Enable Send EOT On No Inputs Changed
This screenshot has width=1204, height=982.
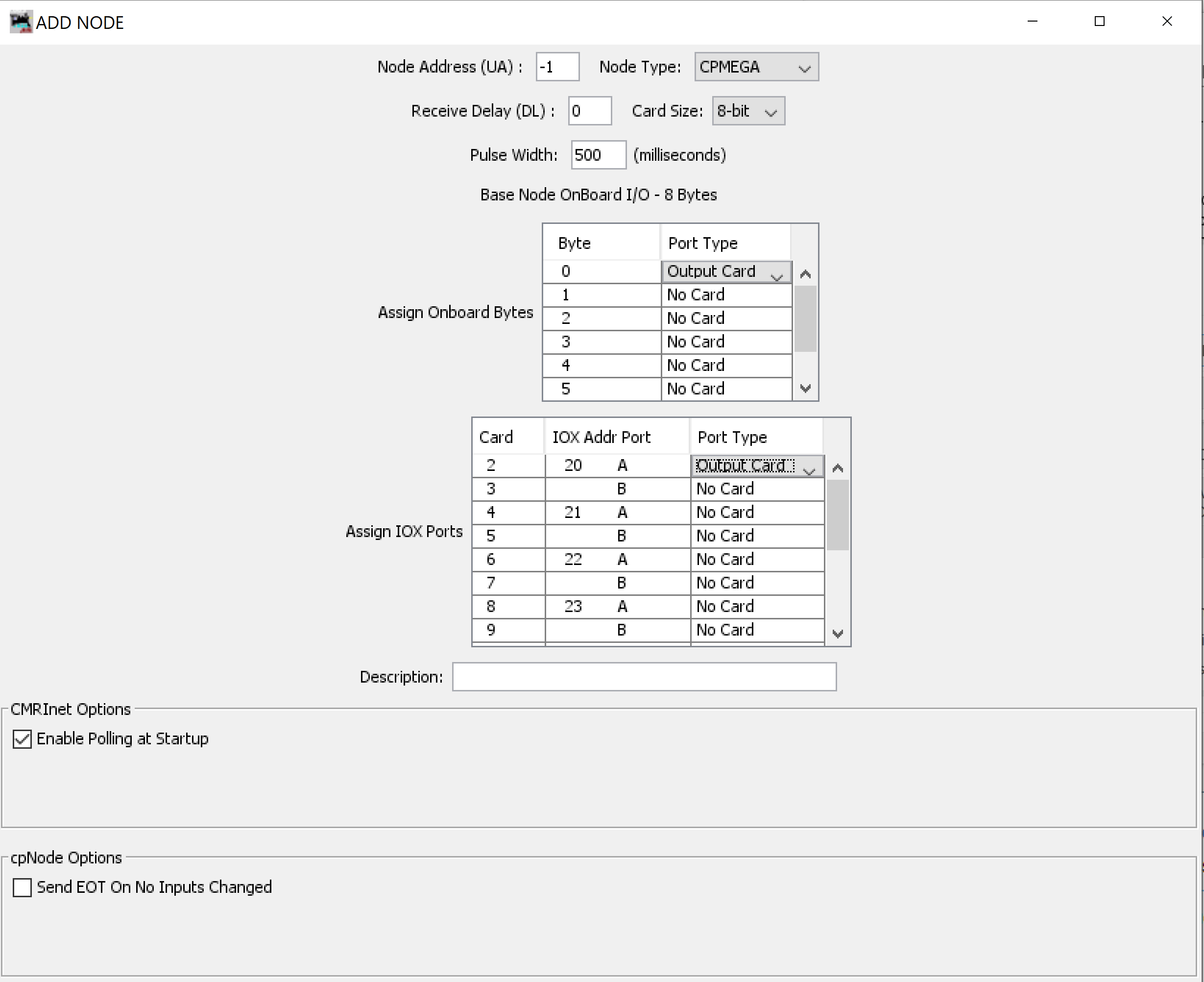click(x=22, y=887)
